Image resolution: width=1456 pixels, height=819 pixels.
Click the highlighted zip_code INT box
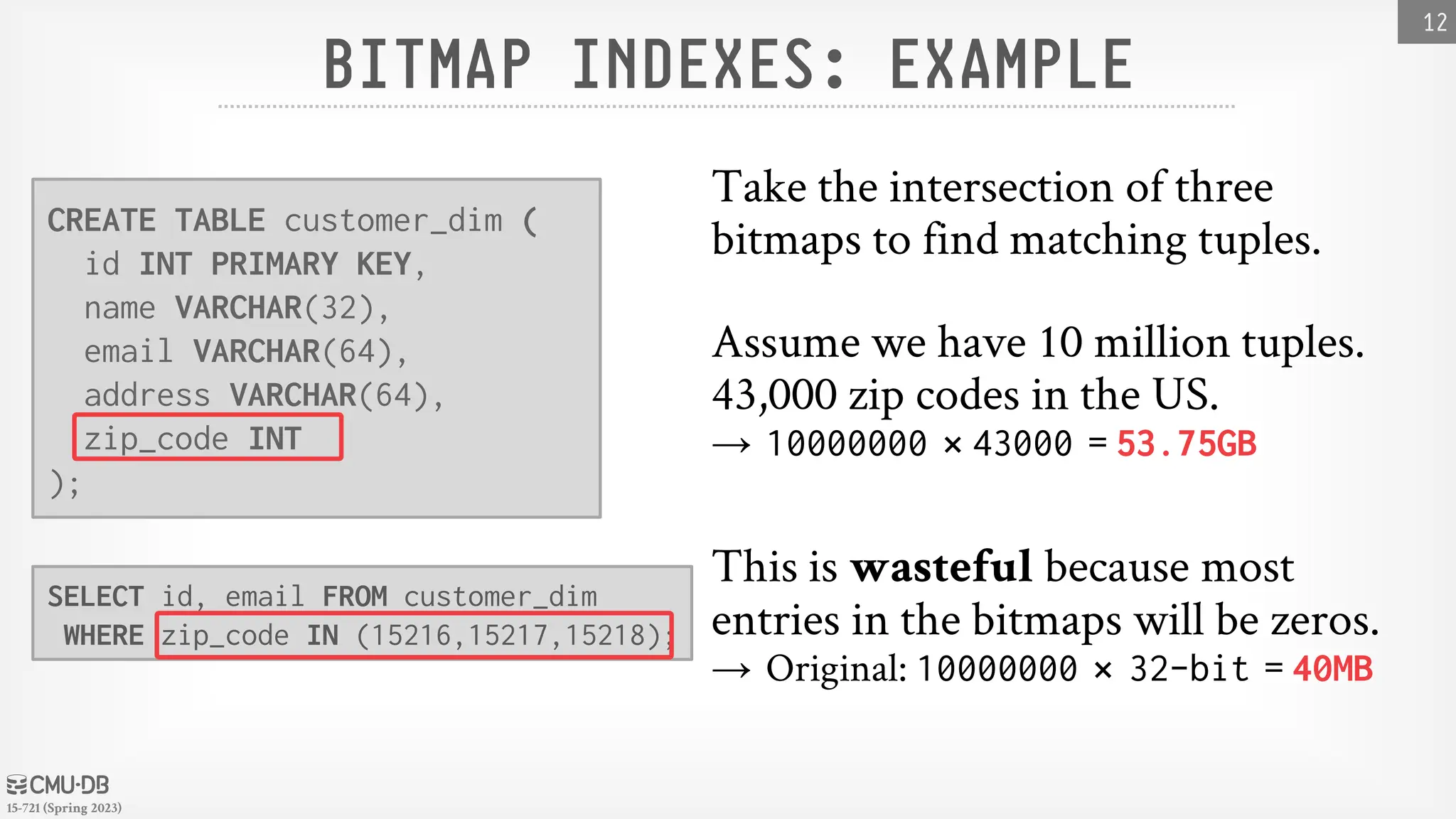pyautogui.click(x=208, y=438)
